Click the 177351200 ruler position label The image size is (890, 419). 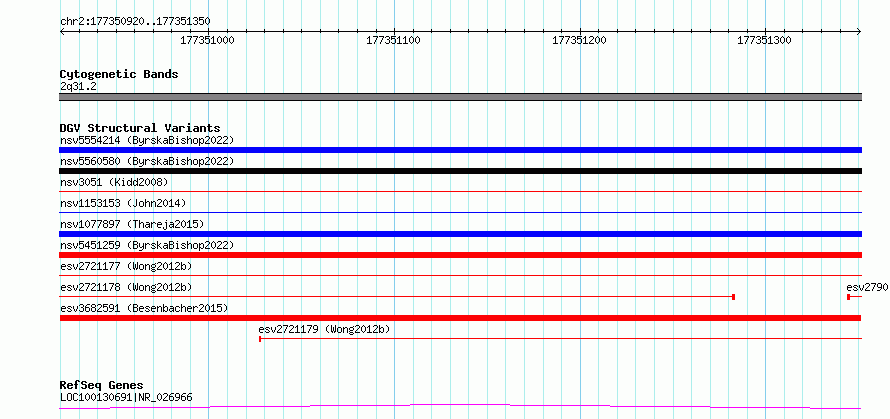point(579,40)
